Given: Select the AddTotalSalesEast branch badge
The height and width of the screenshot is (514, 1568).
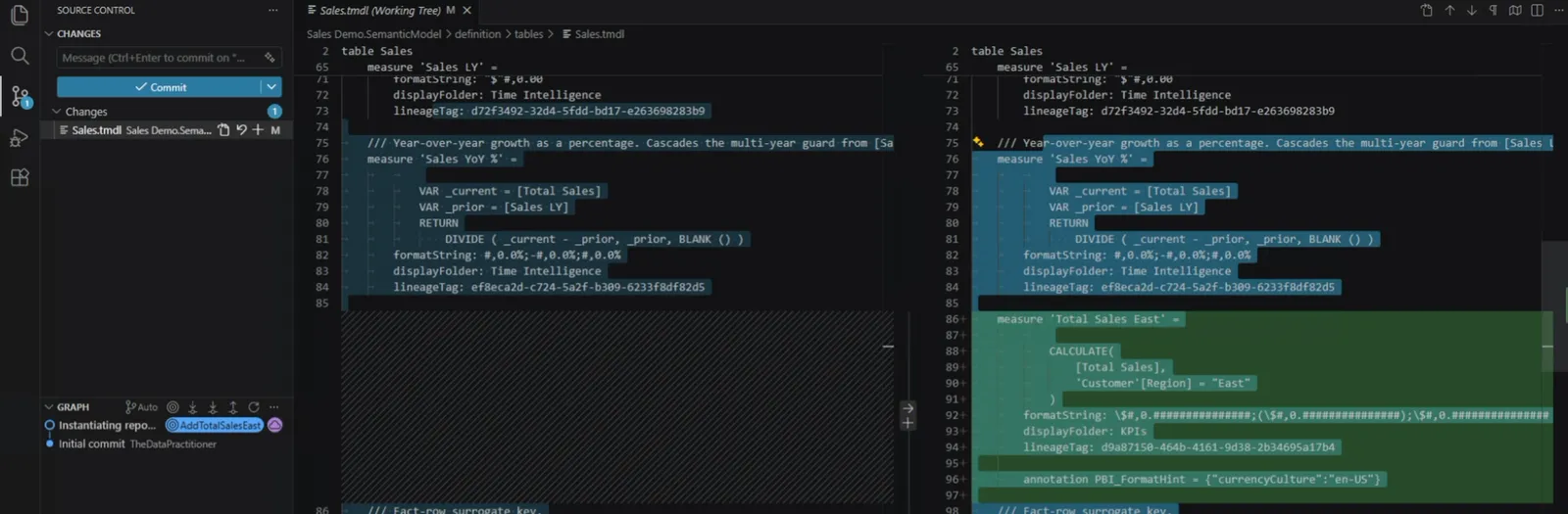Looking at the screenshot, I should pyautogui.click(x=215, y=425).
